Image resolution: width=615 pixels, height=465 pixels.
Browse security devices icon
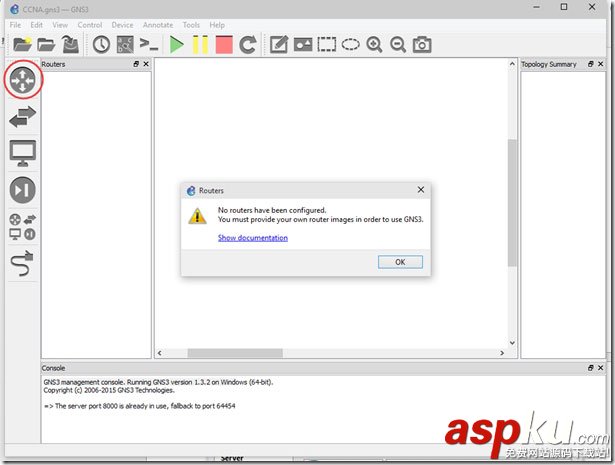coord(23,190)
